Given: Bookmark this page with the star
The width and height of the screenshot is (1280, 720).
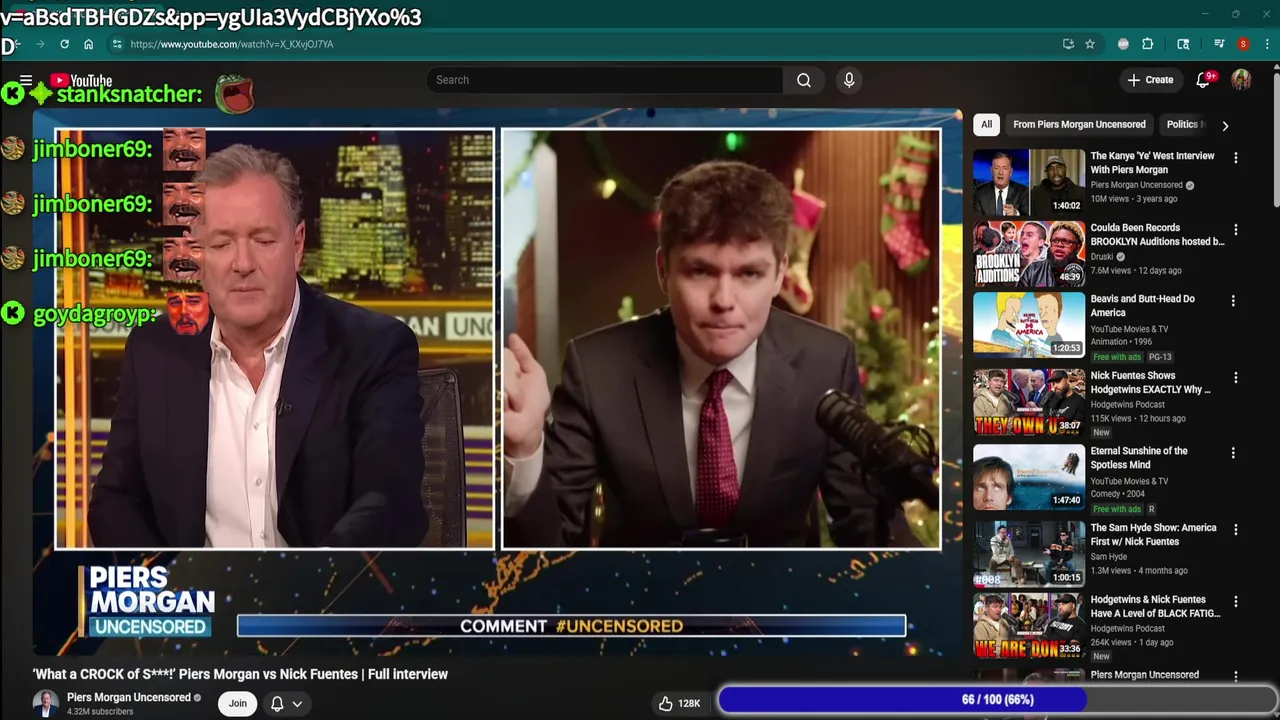Looking at the screenshot, I should [x=1090, y=44].
